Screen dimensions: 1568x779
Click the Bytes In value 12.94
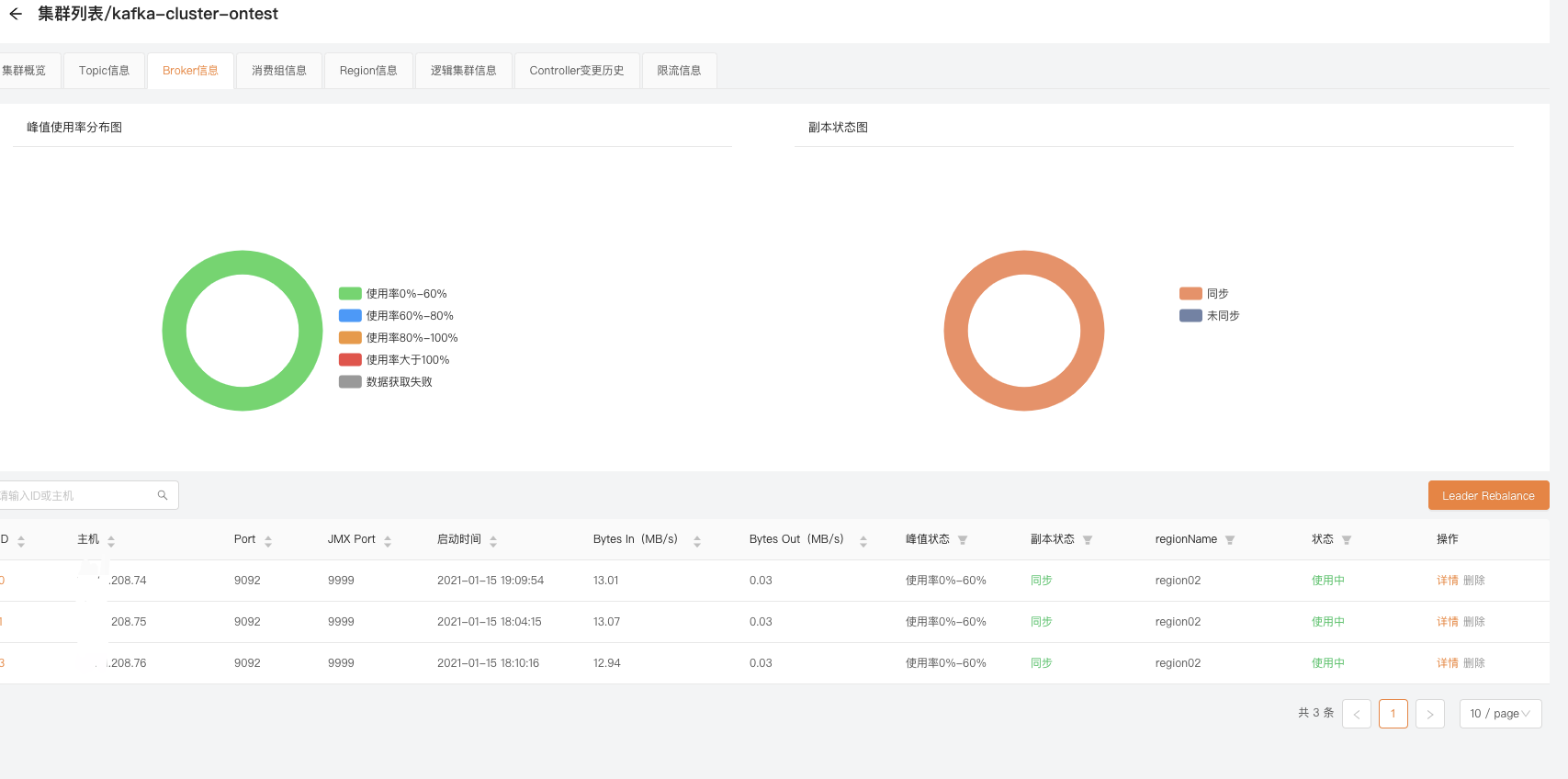pyautogui.click(x=607, y=663)
